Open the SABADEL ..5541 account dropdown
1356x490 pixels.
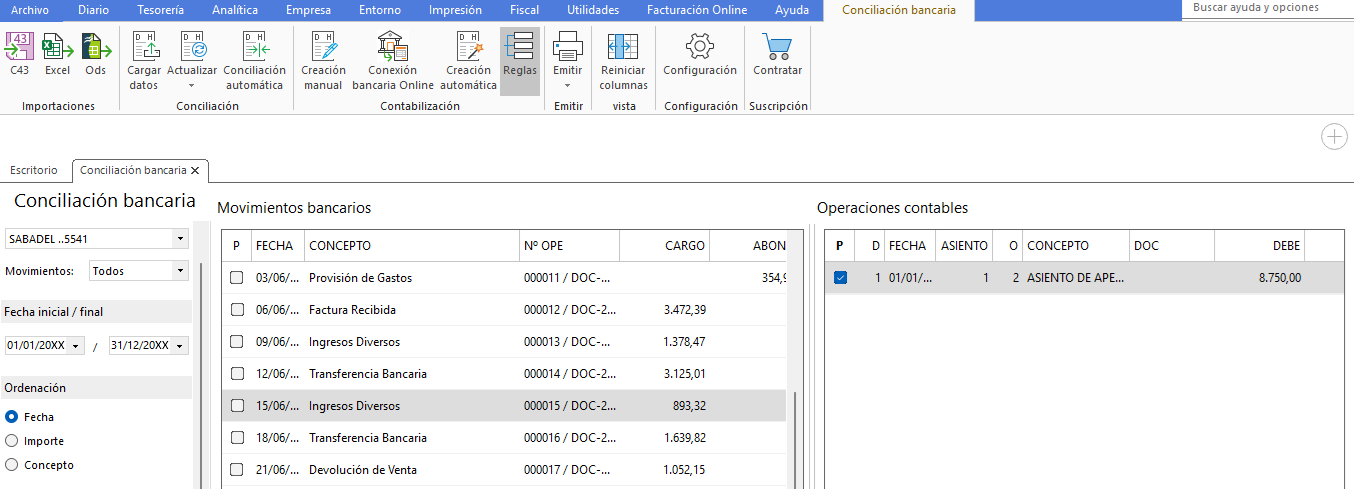coord(180,239)
